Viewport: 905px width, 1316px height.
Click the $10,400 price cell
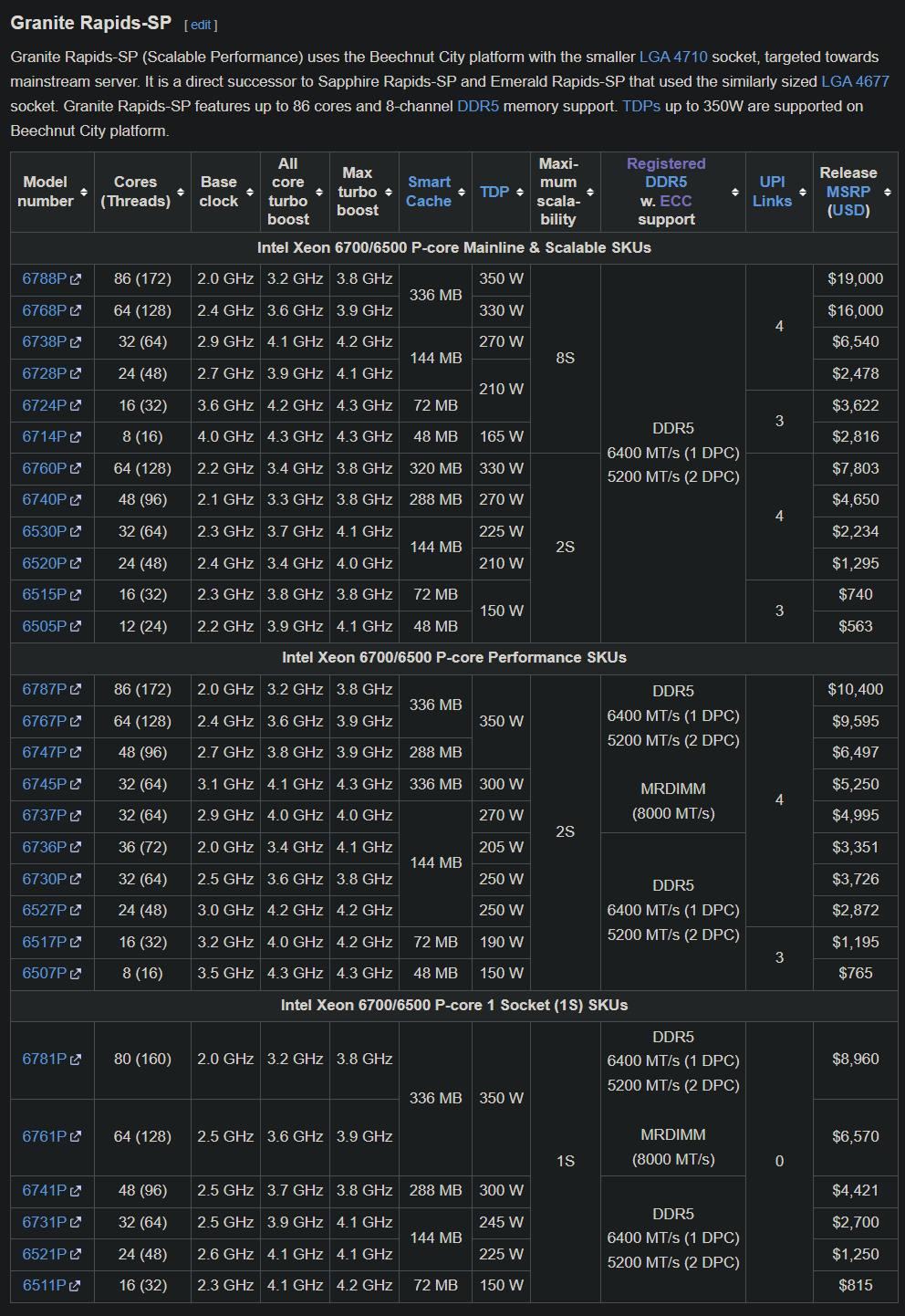point(856,689)
